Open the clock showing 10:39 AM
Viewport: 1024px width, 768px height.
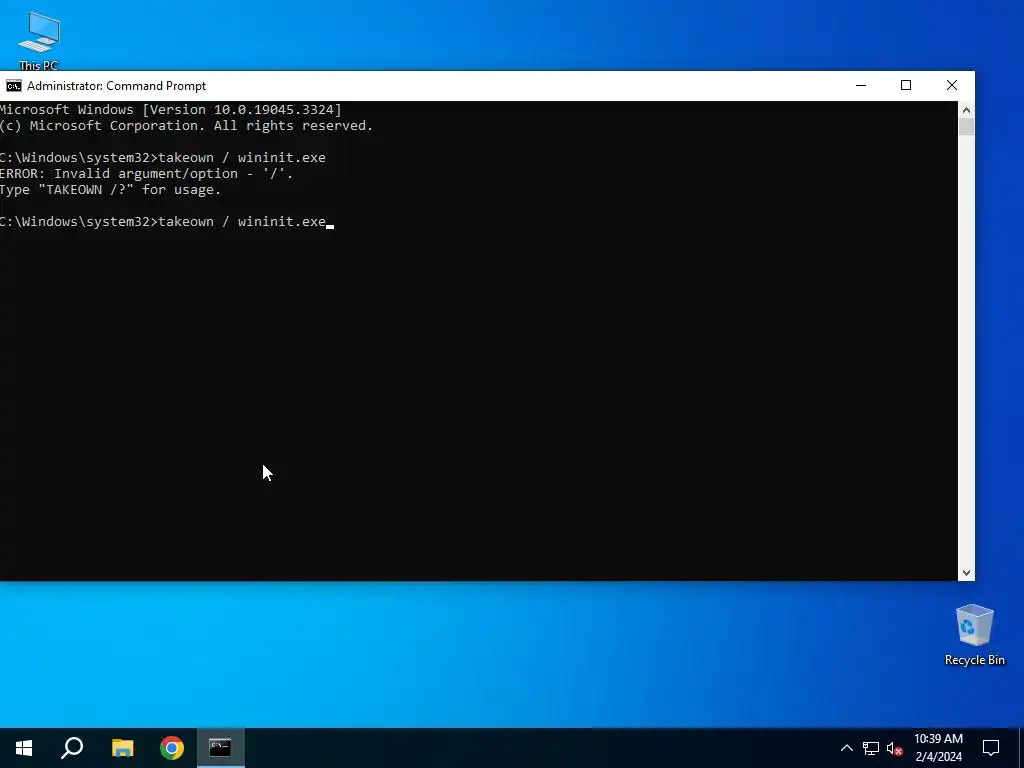tap(938, 748)
